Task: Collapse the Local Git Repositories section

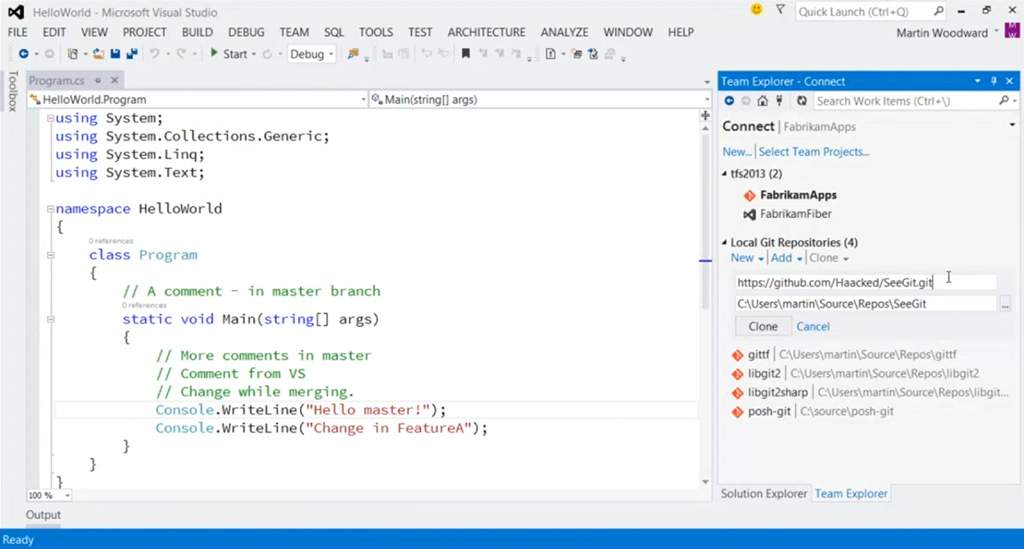Action: tap(724, 242)
